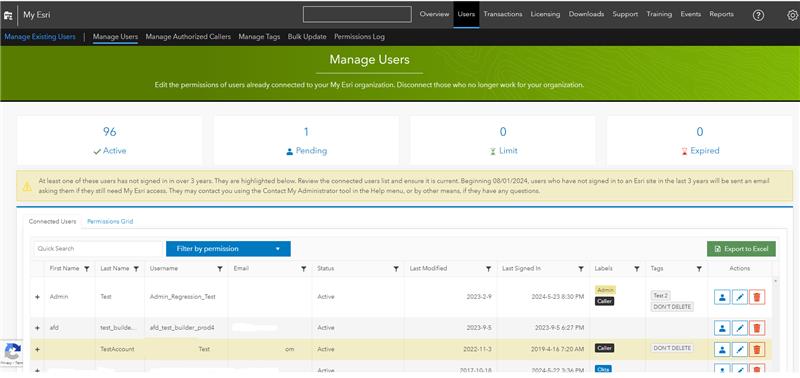800x378 pixels.
Task: Open the Bulk Update sub-tab
Action: pyautogui.click(x=307, y=37)
